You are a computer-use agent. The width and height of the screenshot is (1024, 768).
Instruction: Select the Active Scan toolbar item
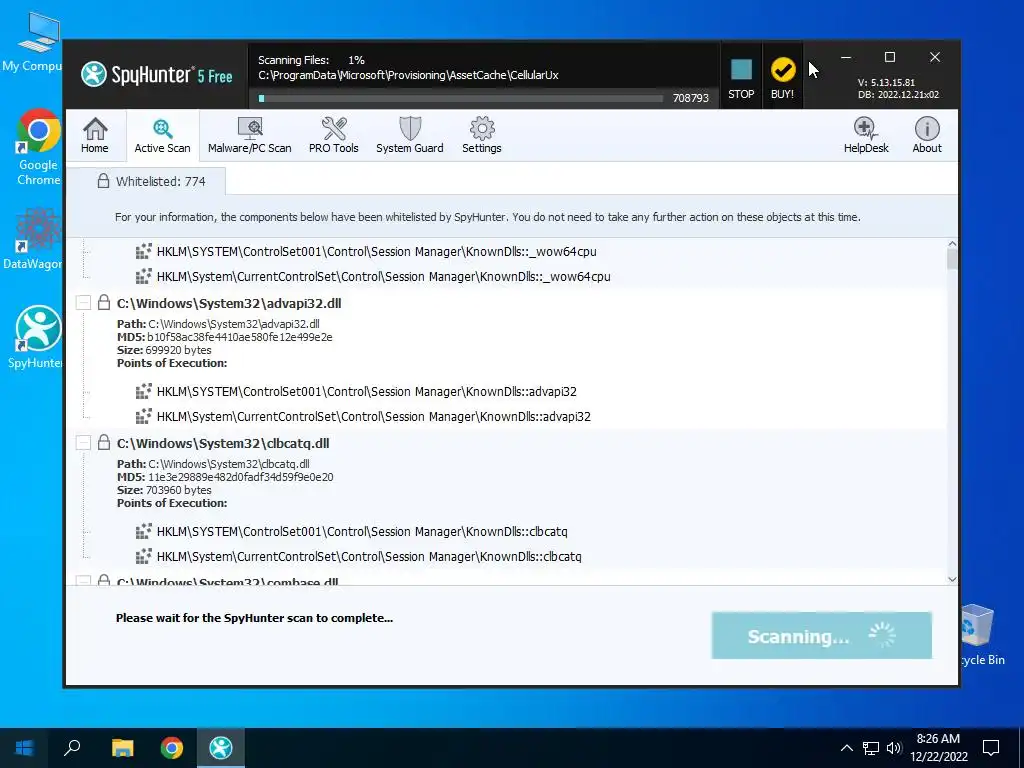click(x=163, y=135)
